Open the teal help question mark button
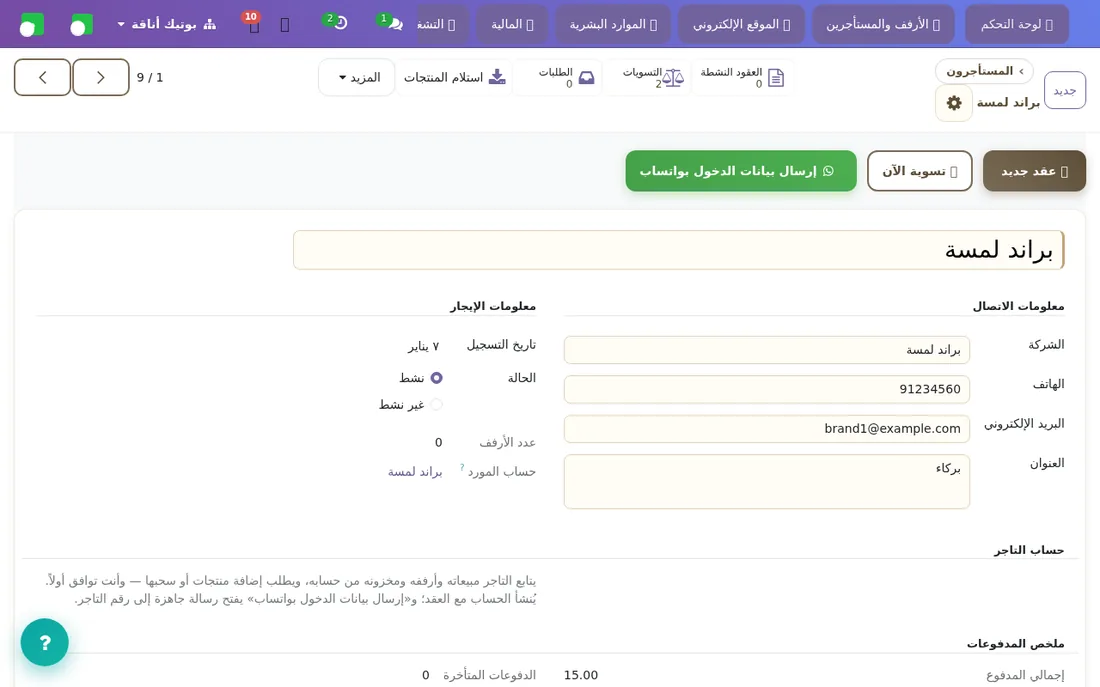1100x687 pixels. [45, 642]
